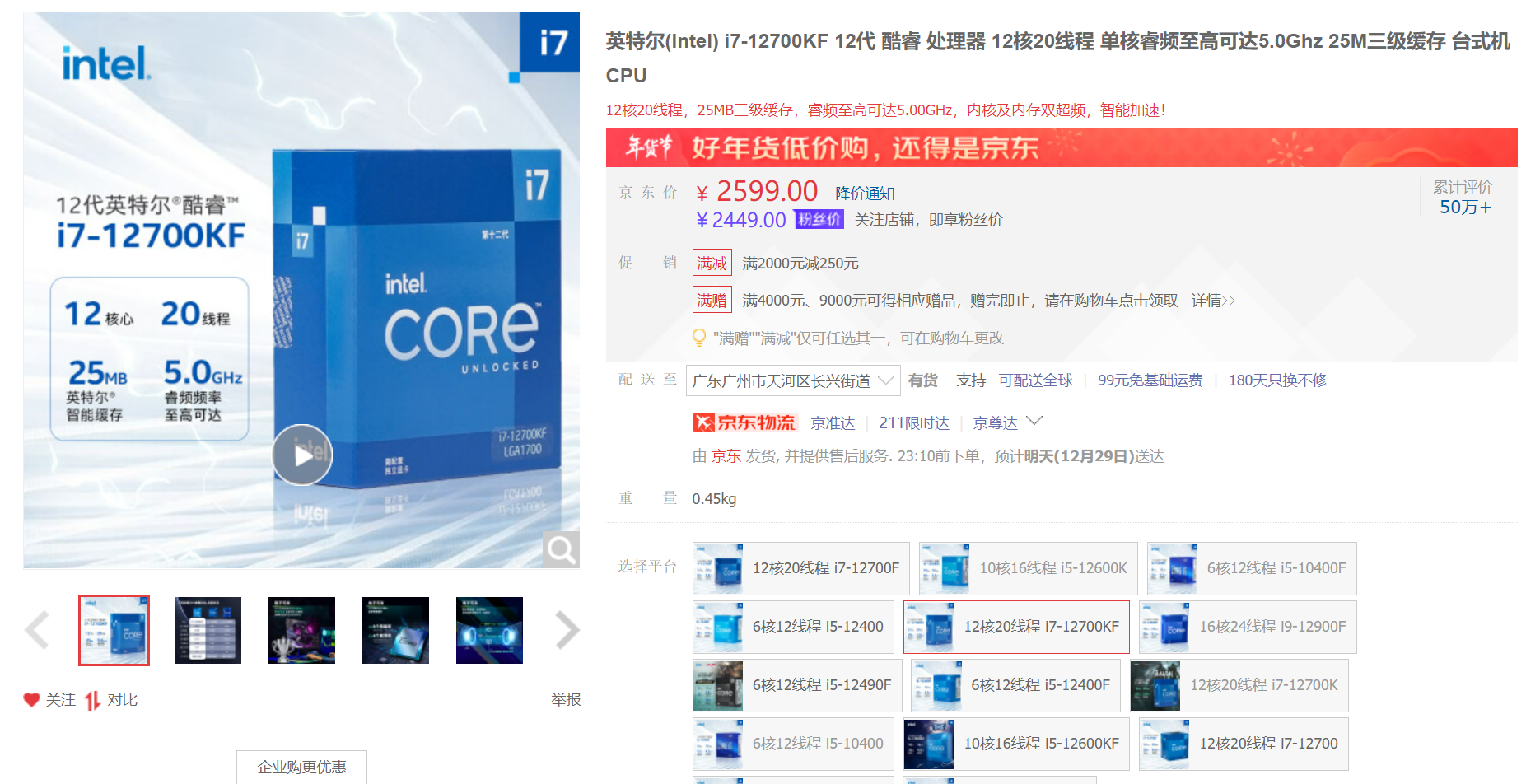Click the 满赠 promotion tag

click(712, 301)
